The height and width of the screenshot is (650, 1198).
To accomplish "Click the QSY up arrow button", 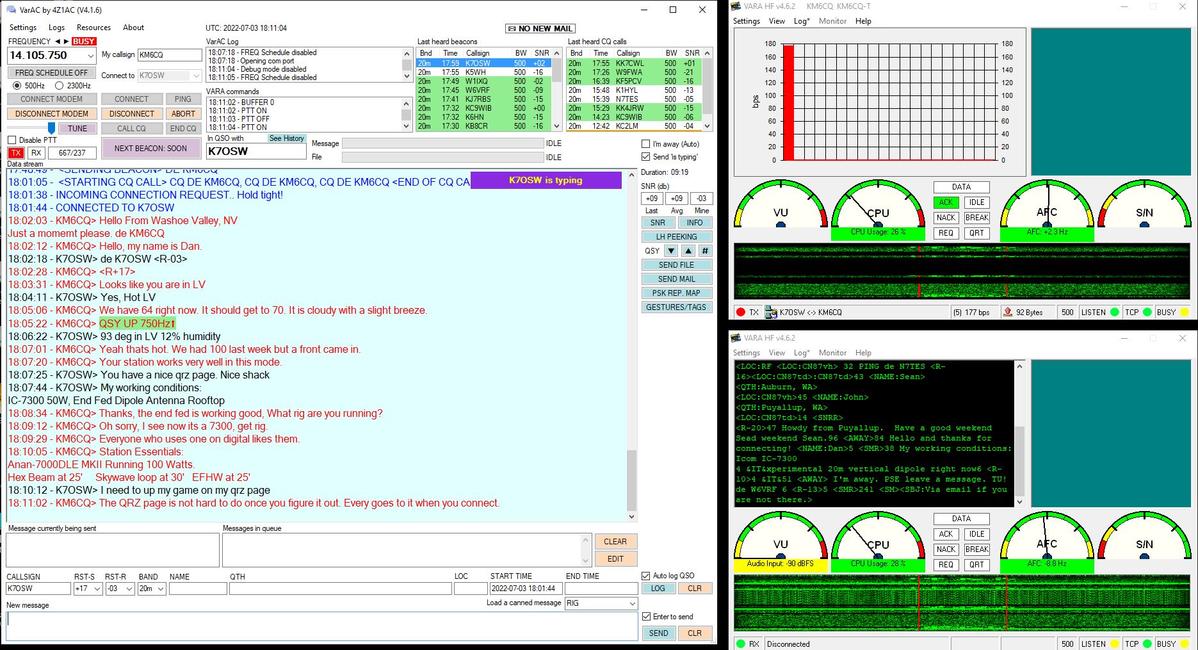I will pyautogui.click(x=688, y=251).
